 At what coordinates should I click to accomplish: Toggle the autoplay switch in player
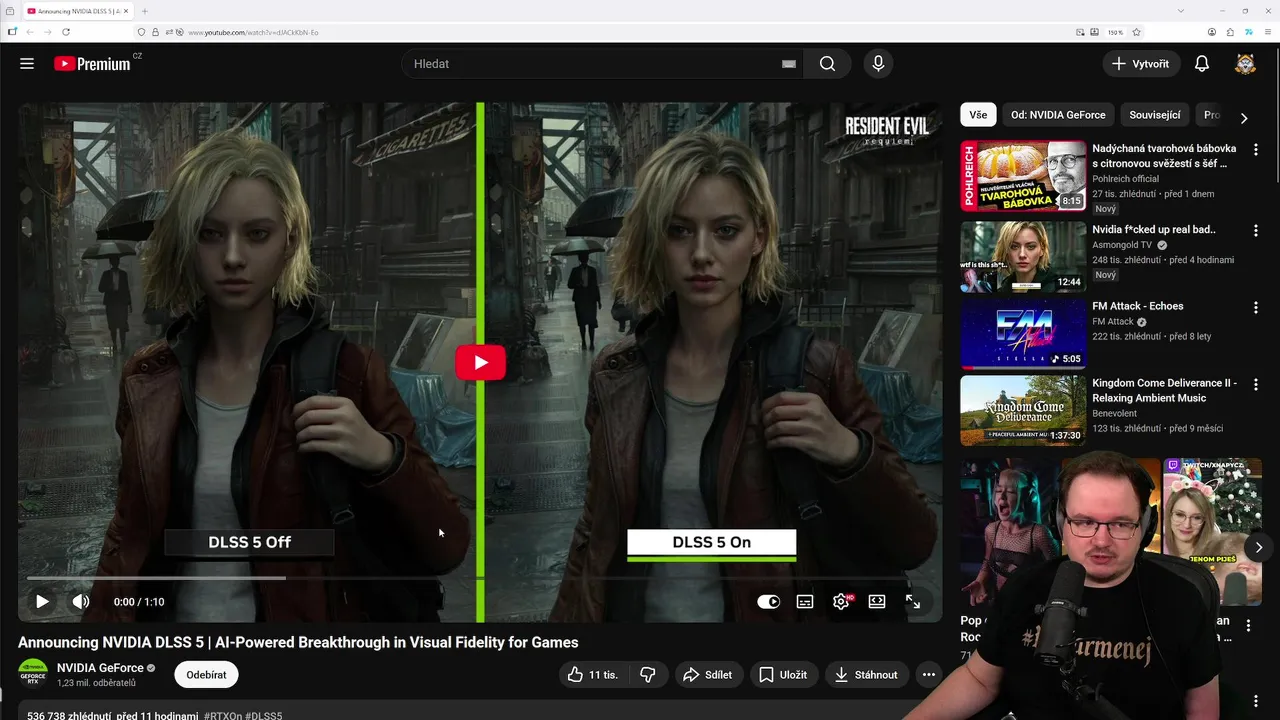tap(768, 602)
